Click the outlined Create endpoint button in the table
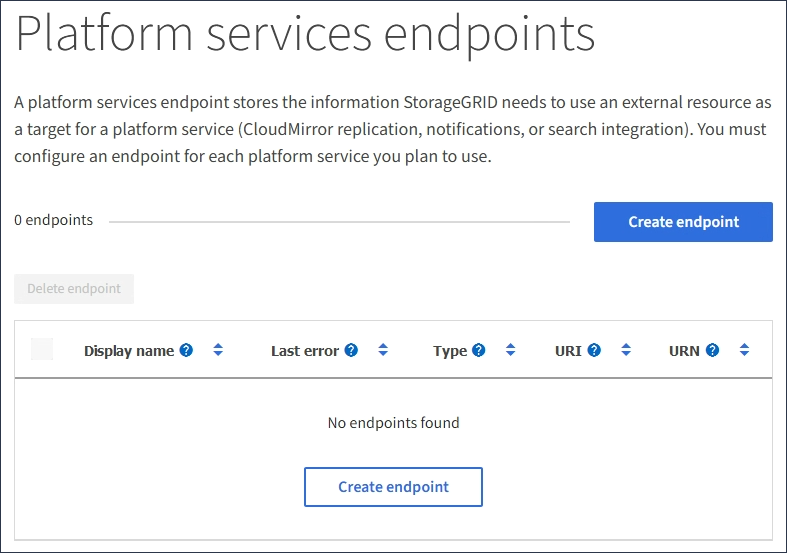 click(393, 487)
